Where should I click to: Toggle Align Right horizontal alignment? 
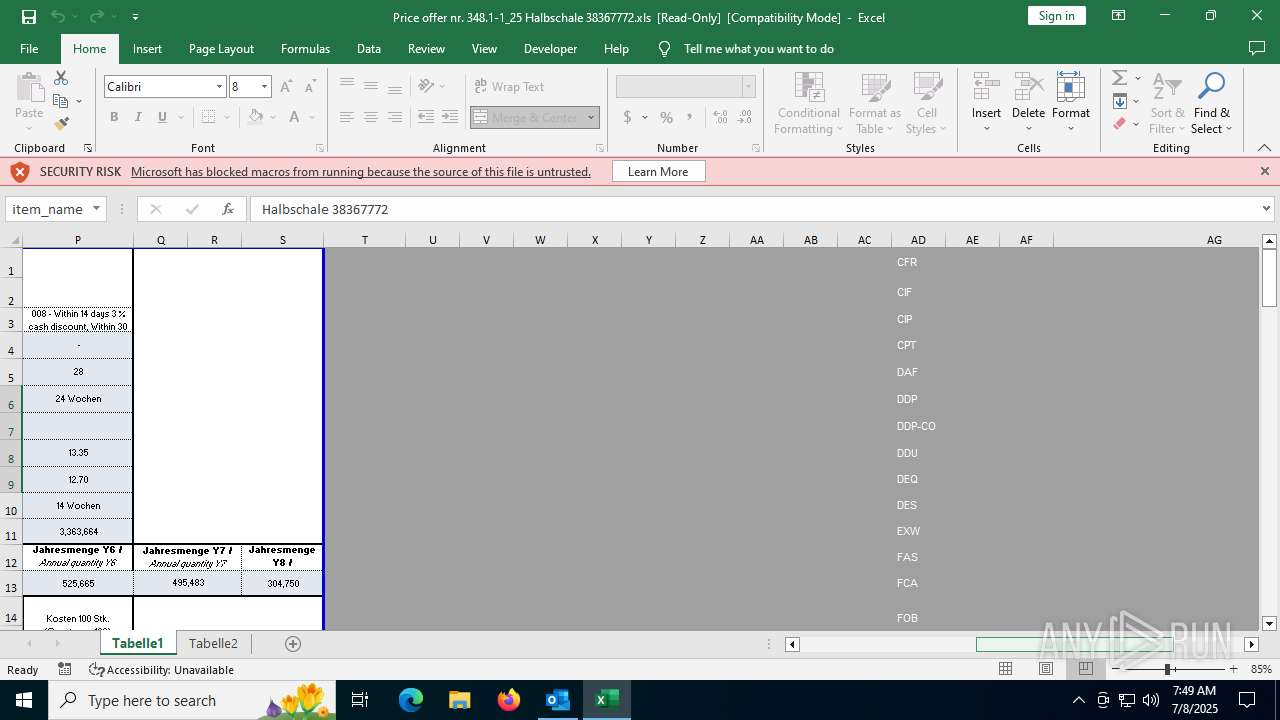[395, 117]
